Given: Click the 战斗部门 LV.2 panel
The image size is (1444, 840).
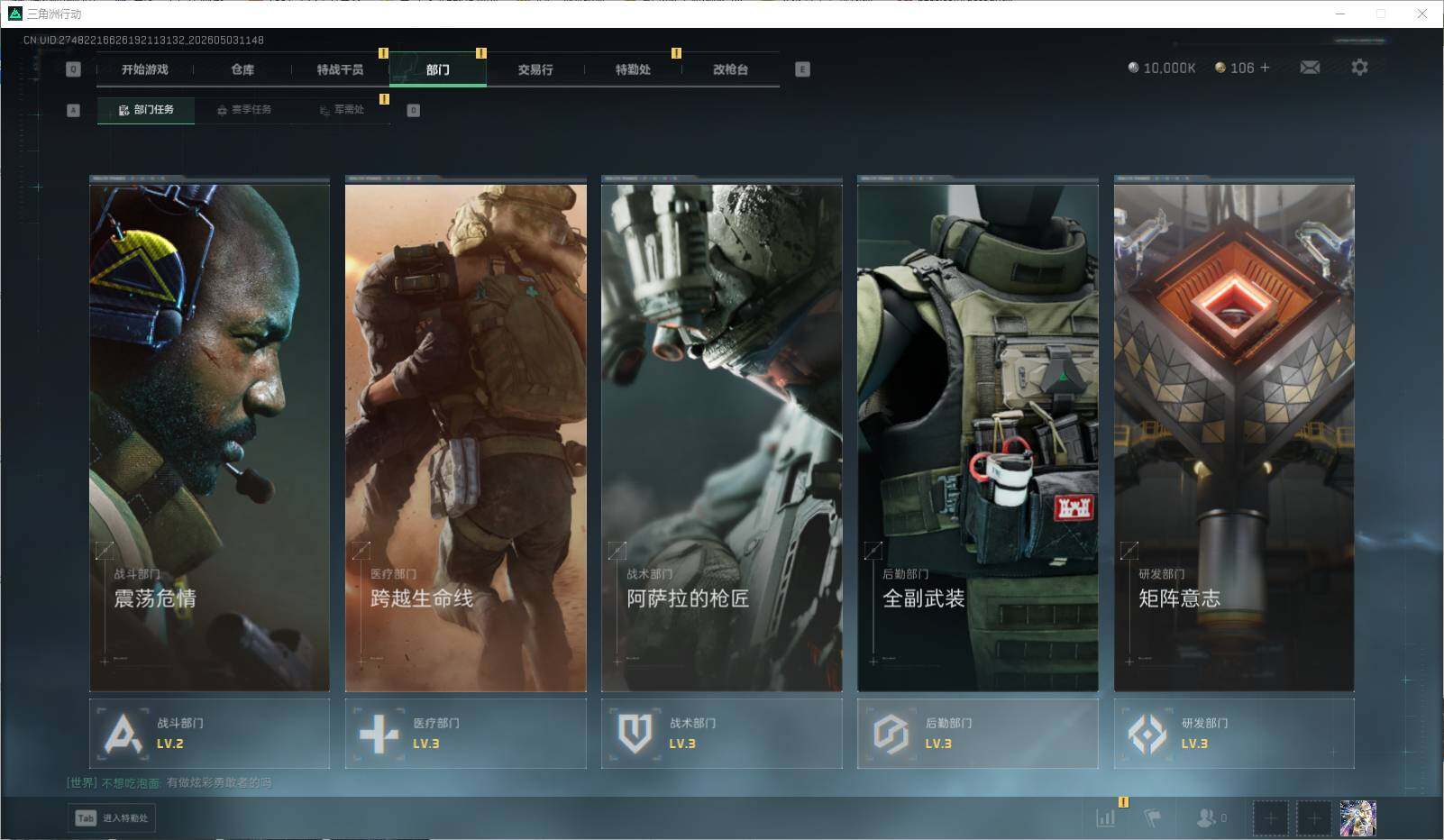Looking at the screenshot, I should pos(210,734).
